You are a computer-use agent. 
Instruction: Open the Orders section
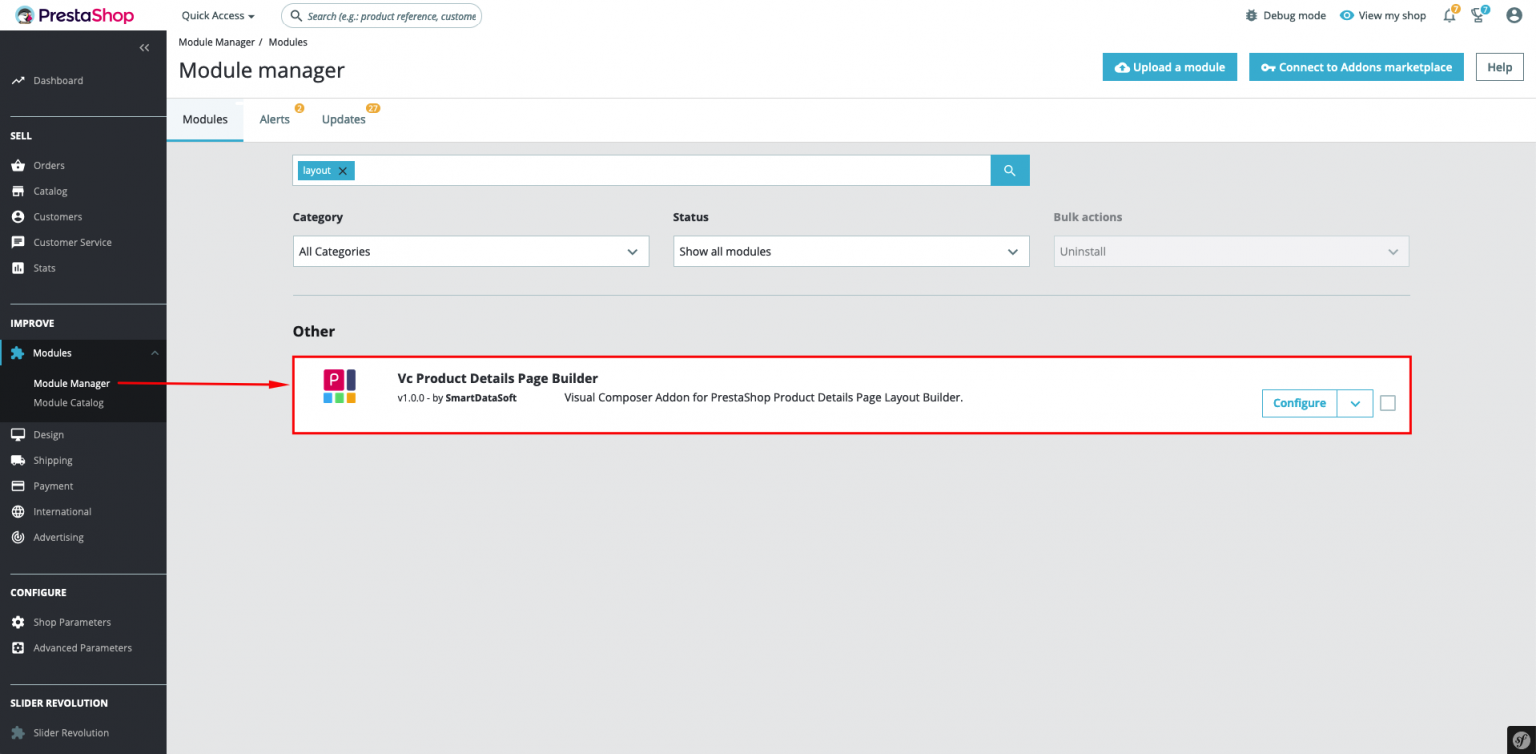(47, 165)
